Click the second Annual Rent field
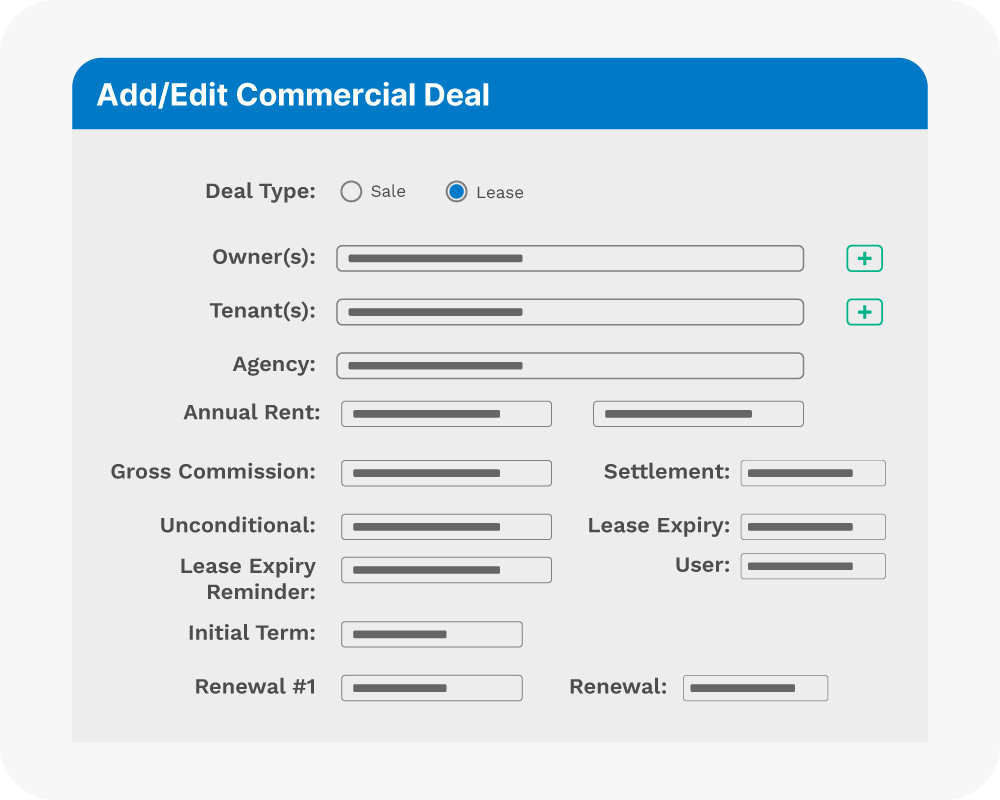 click(698, 414)
